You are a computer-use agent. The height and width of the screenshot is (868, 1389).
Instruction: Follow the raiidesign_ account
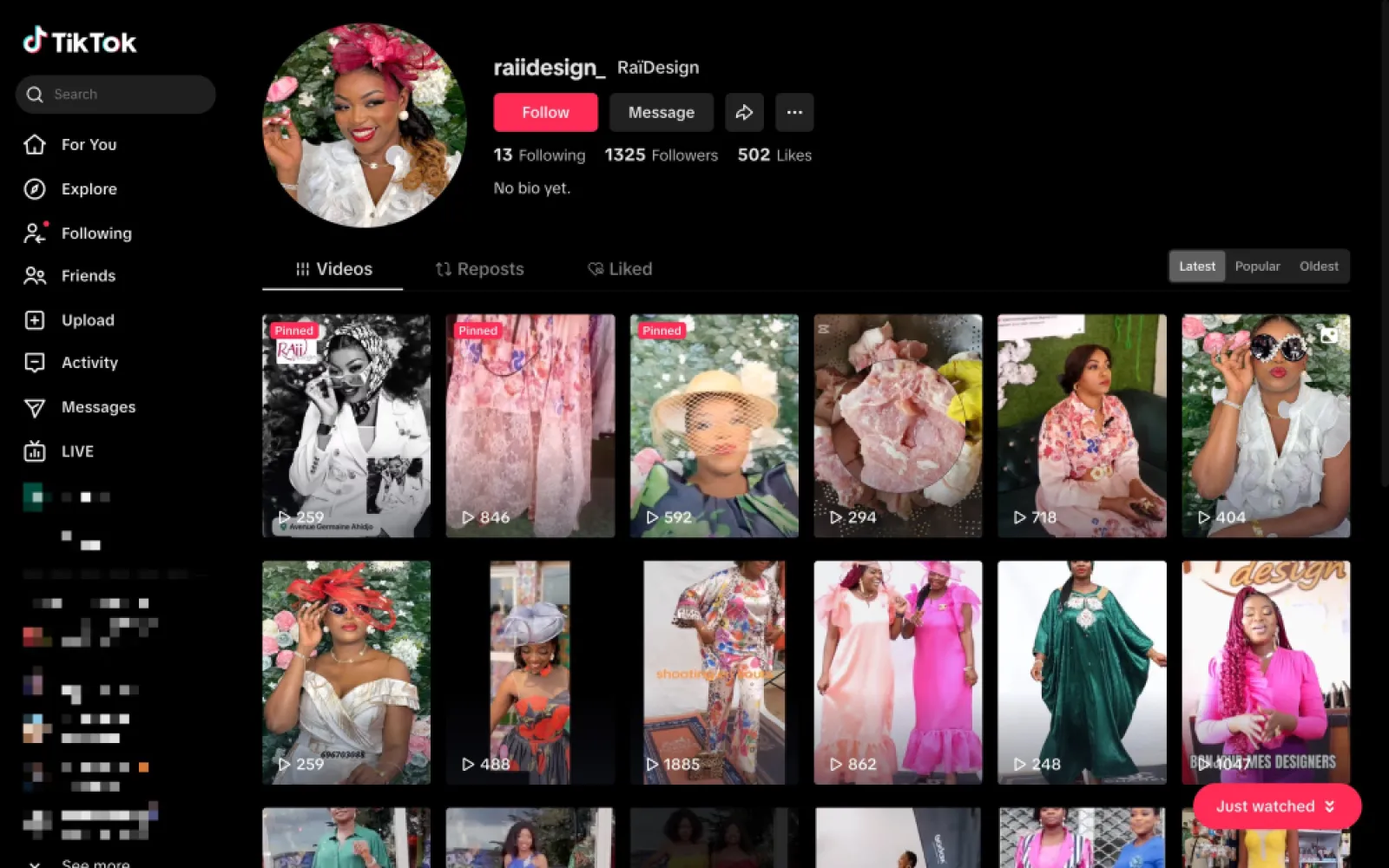tap(545, 113)
